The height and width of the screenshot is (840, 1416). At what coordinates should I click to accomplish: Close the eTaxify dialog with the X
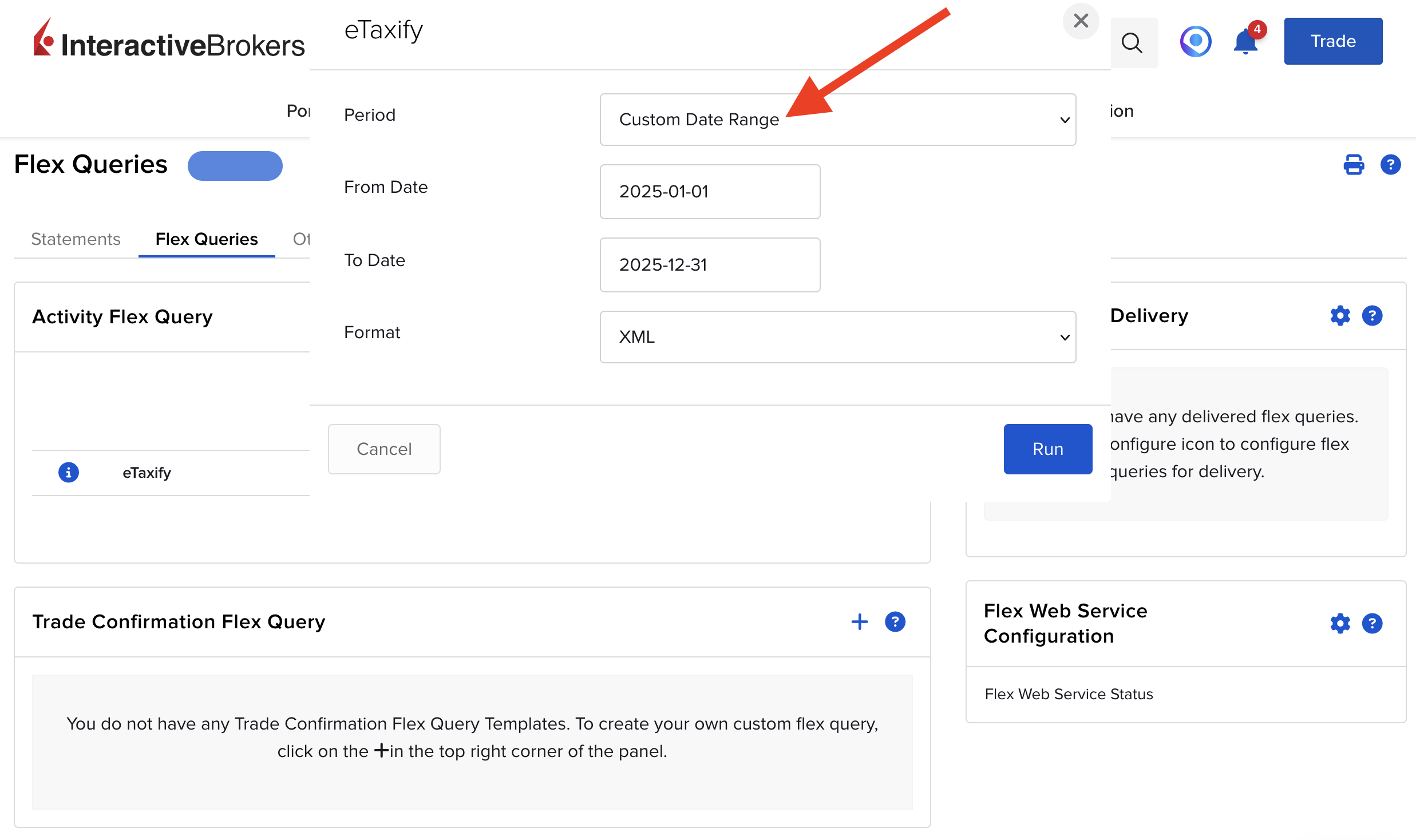pos(1081,21)
